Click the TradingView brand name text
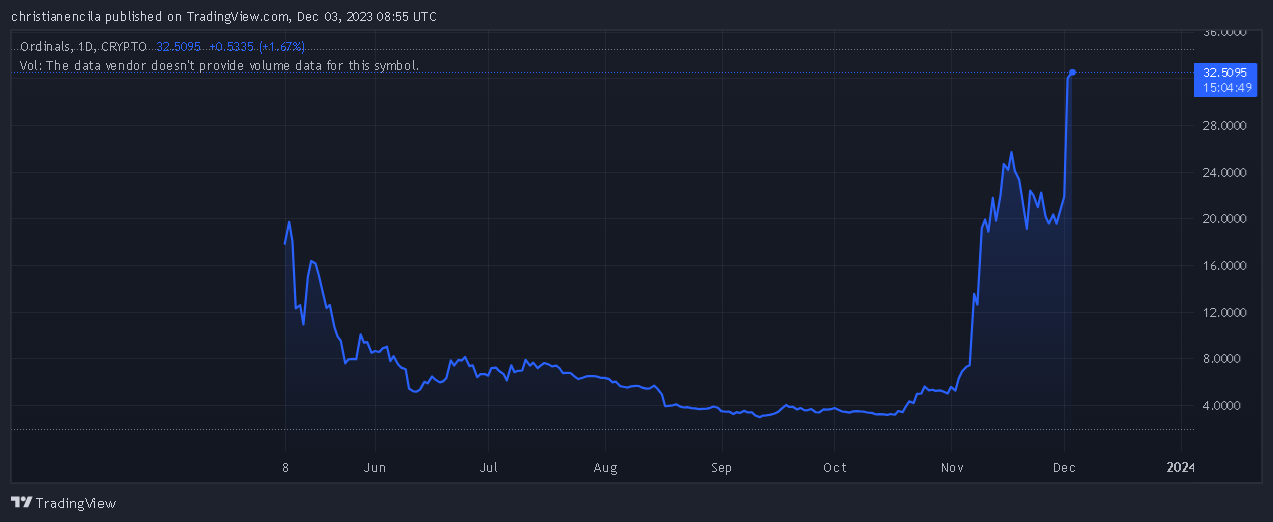This screenshot has height=522, width=1273. click(77, 503)
